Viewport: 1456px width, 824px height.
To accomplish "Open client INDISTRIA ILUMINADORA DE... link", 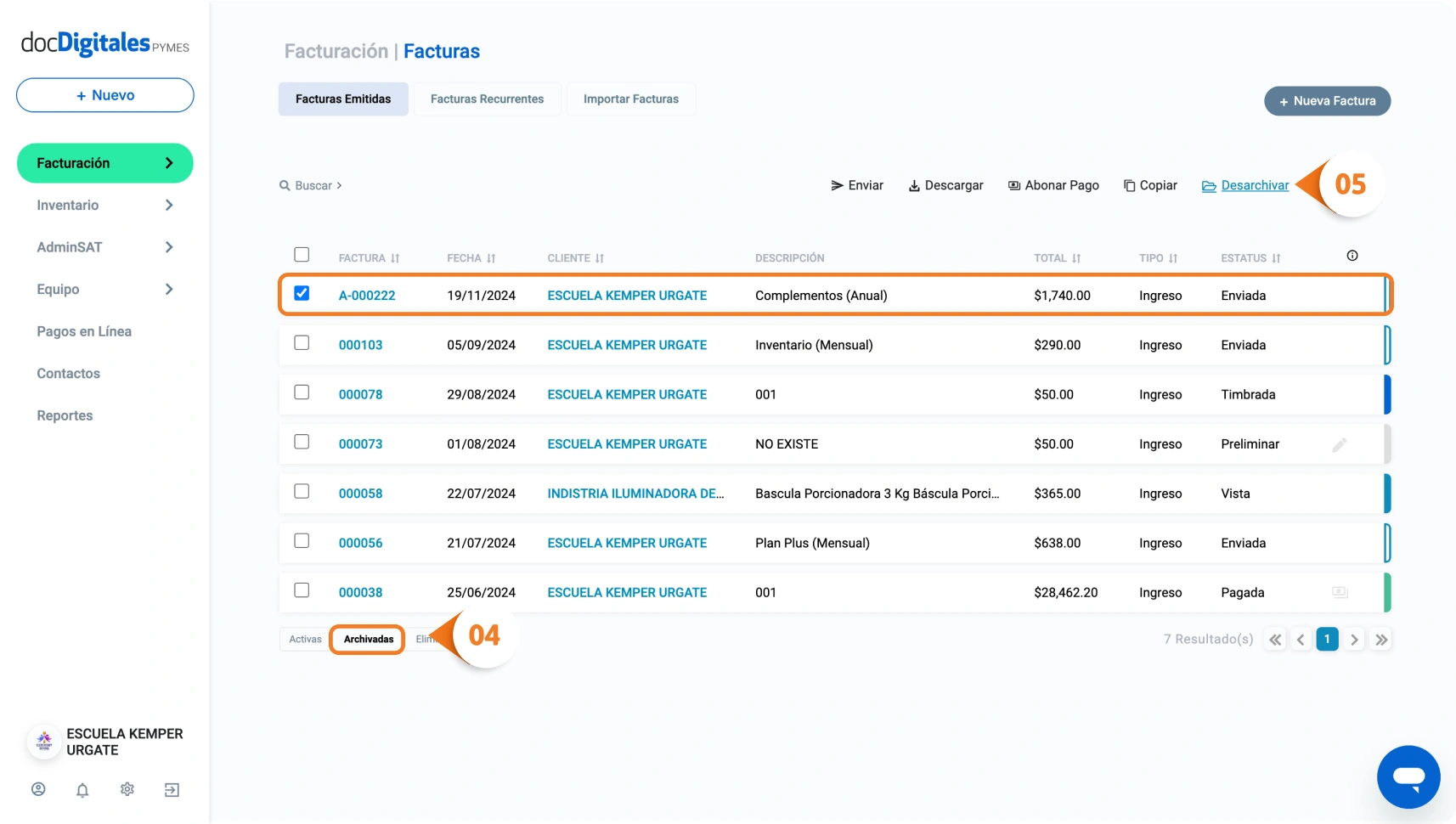I will [x=635, y=494].
